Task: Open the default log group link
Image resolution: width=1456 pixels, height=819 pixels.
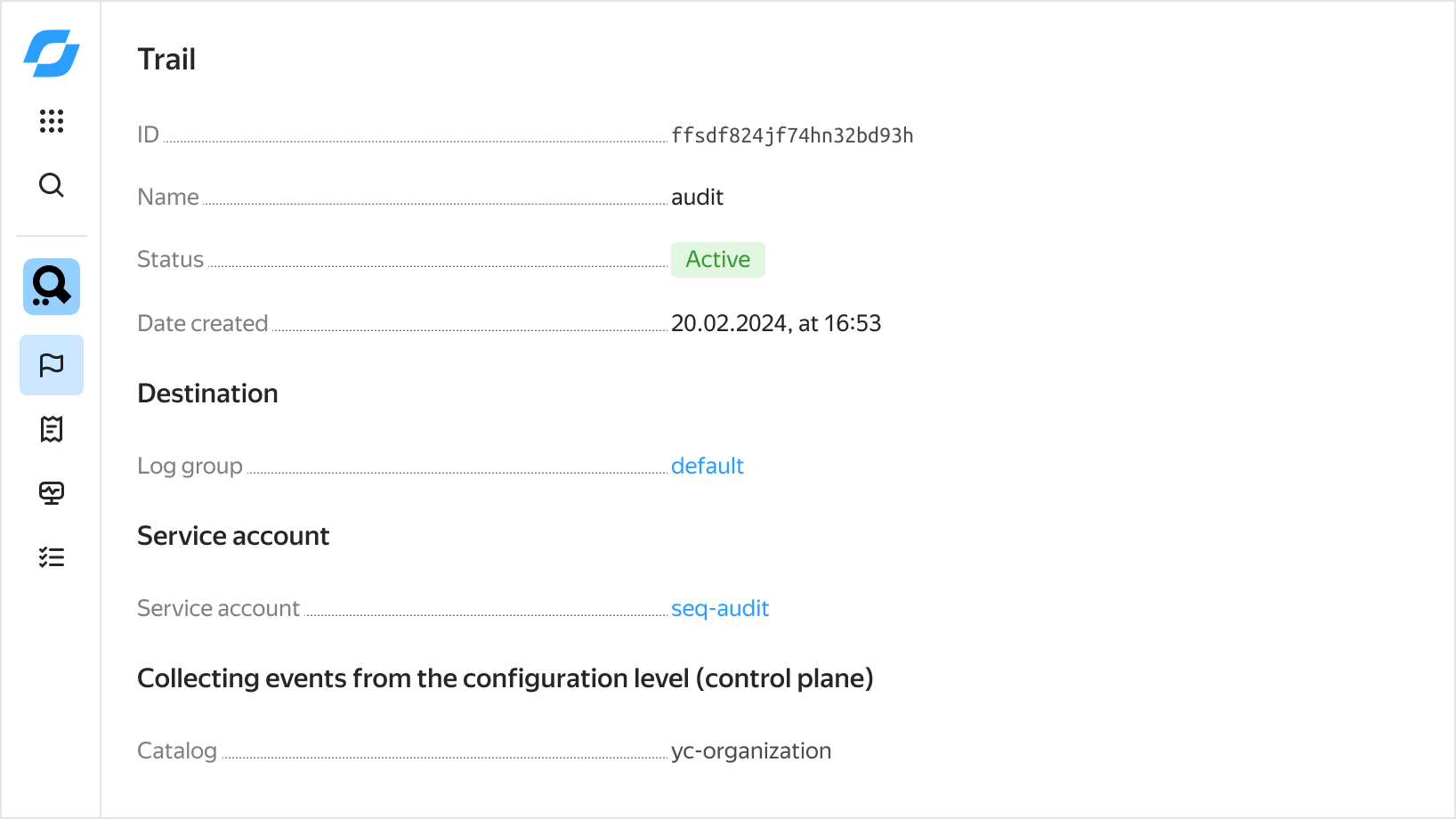Action: click(707, 466)
